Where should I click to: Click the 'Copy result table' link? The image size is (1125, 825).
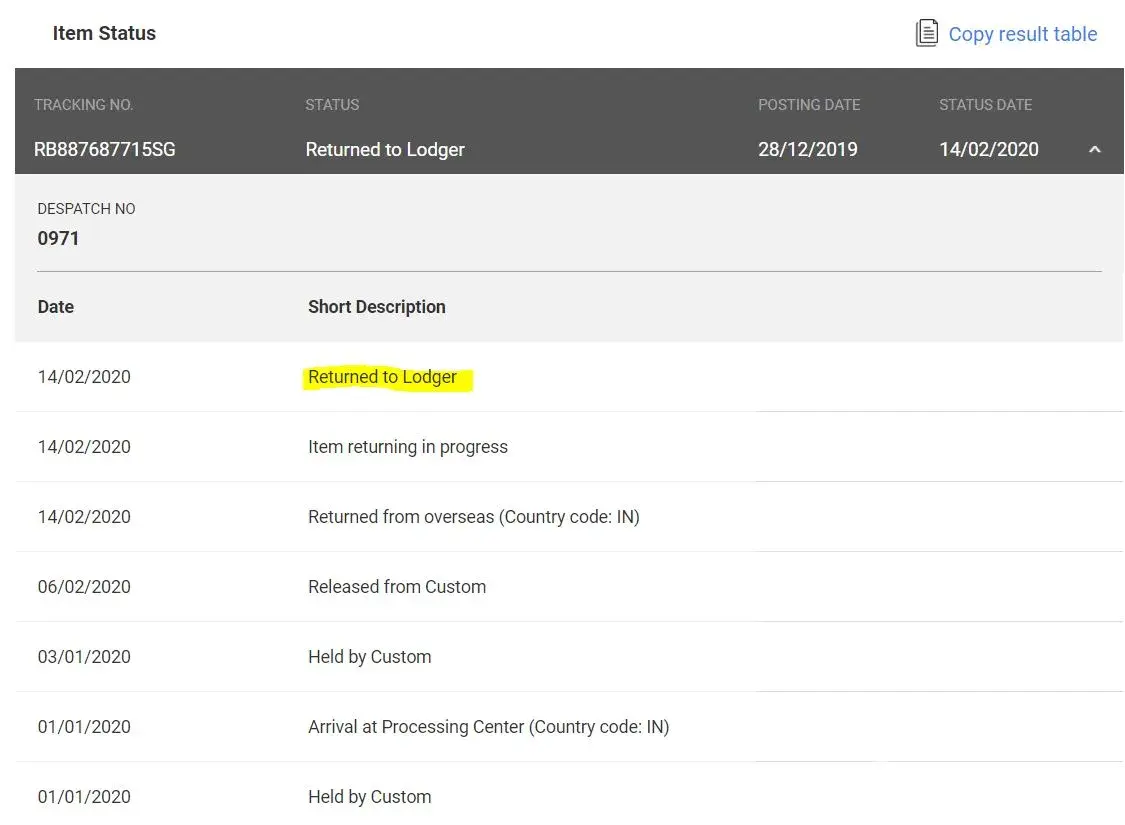pos(1022,34)
